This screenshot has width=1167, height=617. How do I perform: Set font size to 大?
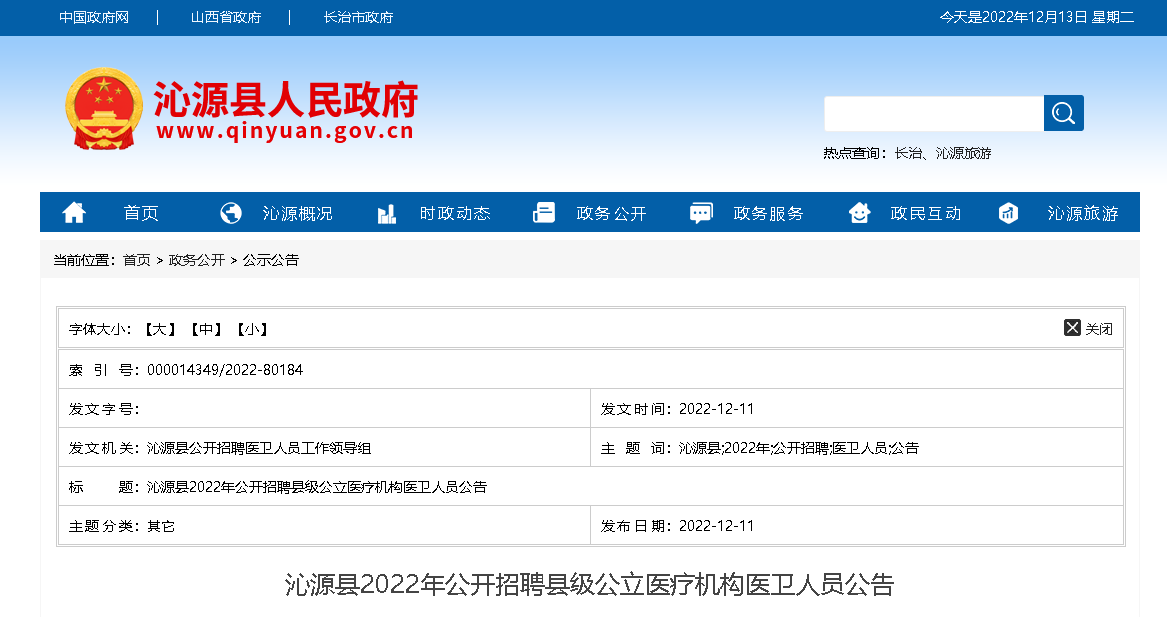[160, 329]
